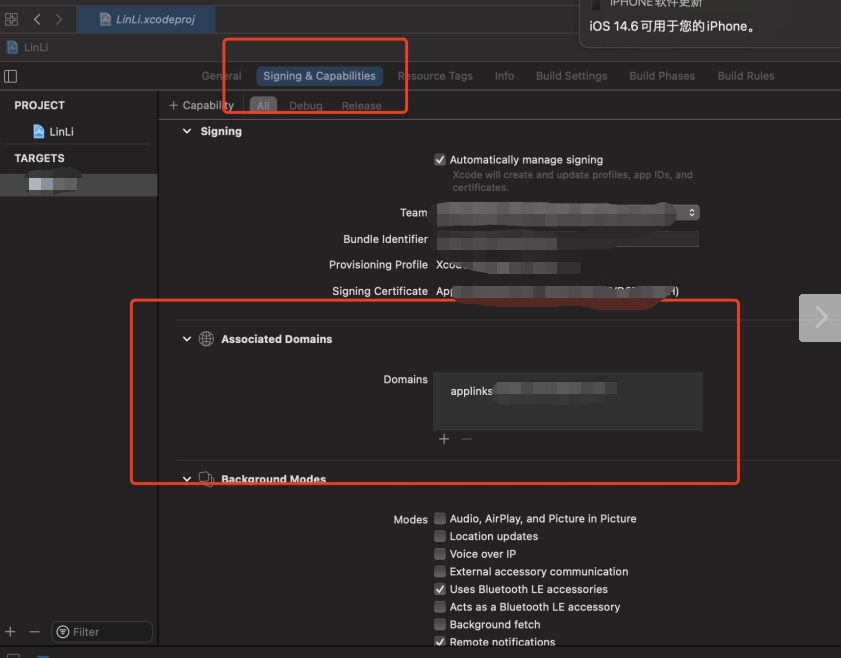Click the Bundle Identifier field
The height and width of the screenshot is (658, 841).
568,239
